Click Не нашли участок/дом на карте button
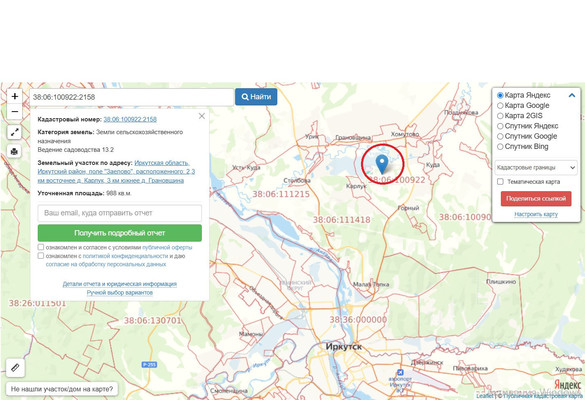The image size is (585, 400). [x=62, y=389]
